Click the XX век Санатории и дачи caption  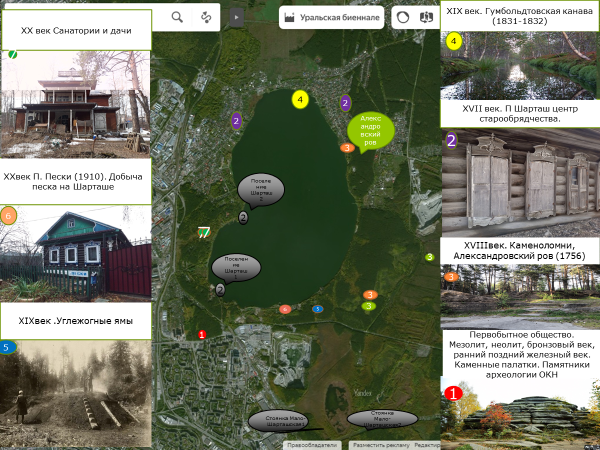pyautogui.click(x=76, y=31)
